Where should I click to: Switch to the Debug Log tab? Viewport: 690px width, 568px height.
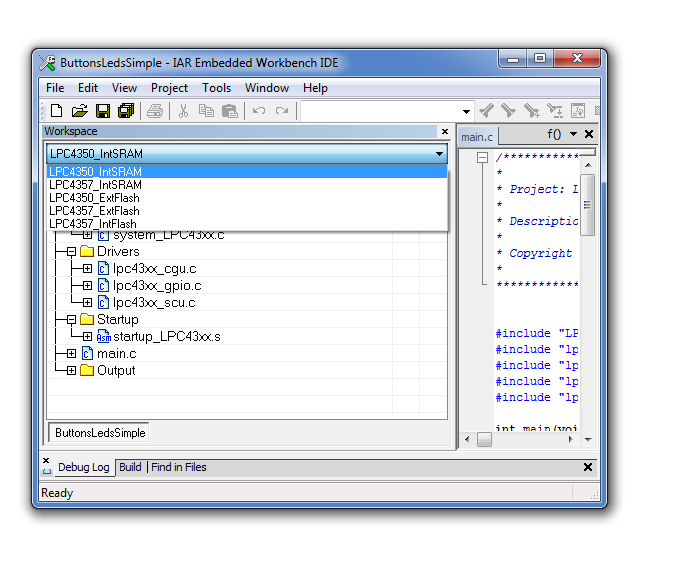click(84, 467)
